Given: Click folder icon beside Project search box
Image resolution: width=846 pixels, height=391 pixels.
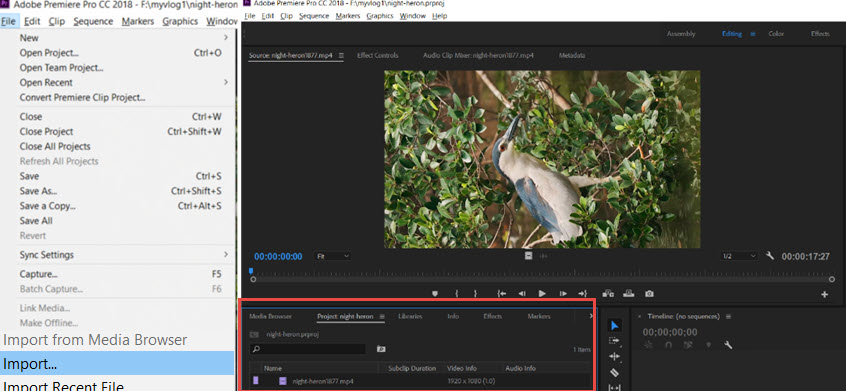Looking at the screenshot, I should (381, 349).
